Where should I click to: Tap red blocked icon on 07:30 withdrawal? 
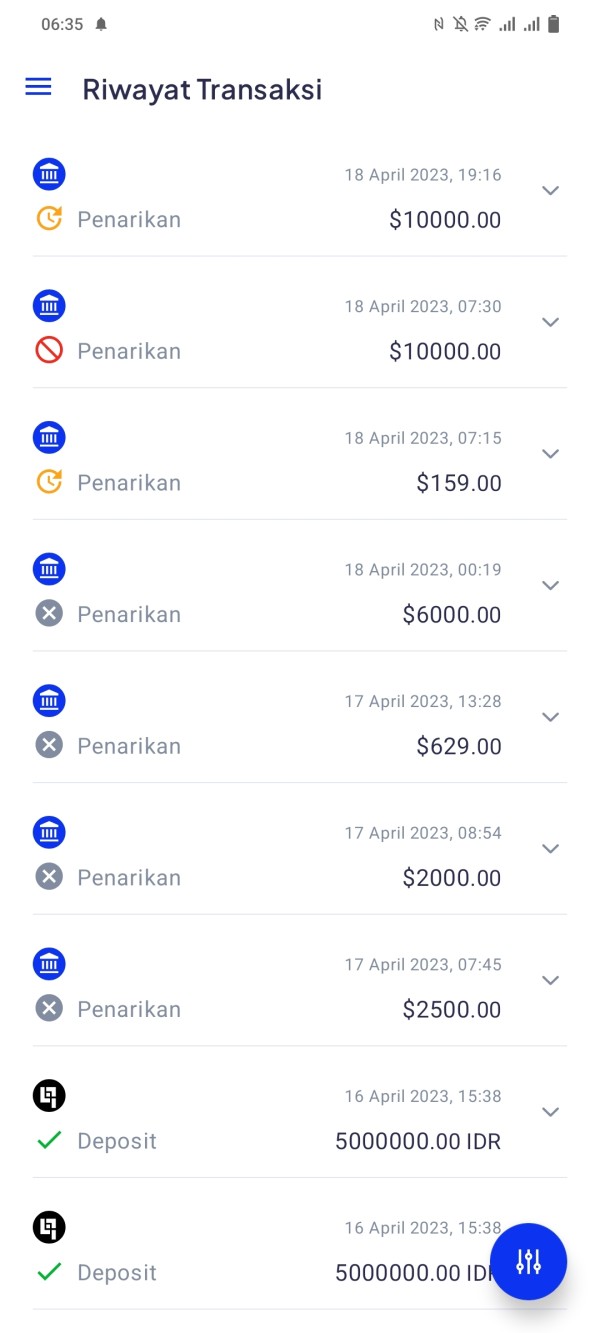pos(49,350)
